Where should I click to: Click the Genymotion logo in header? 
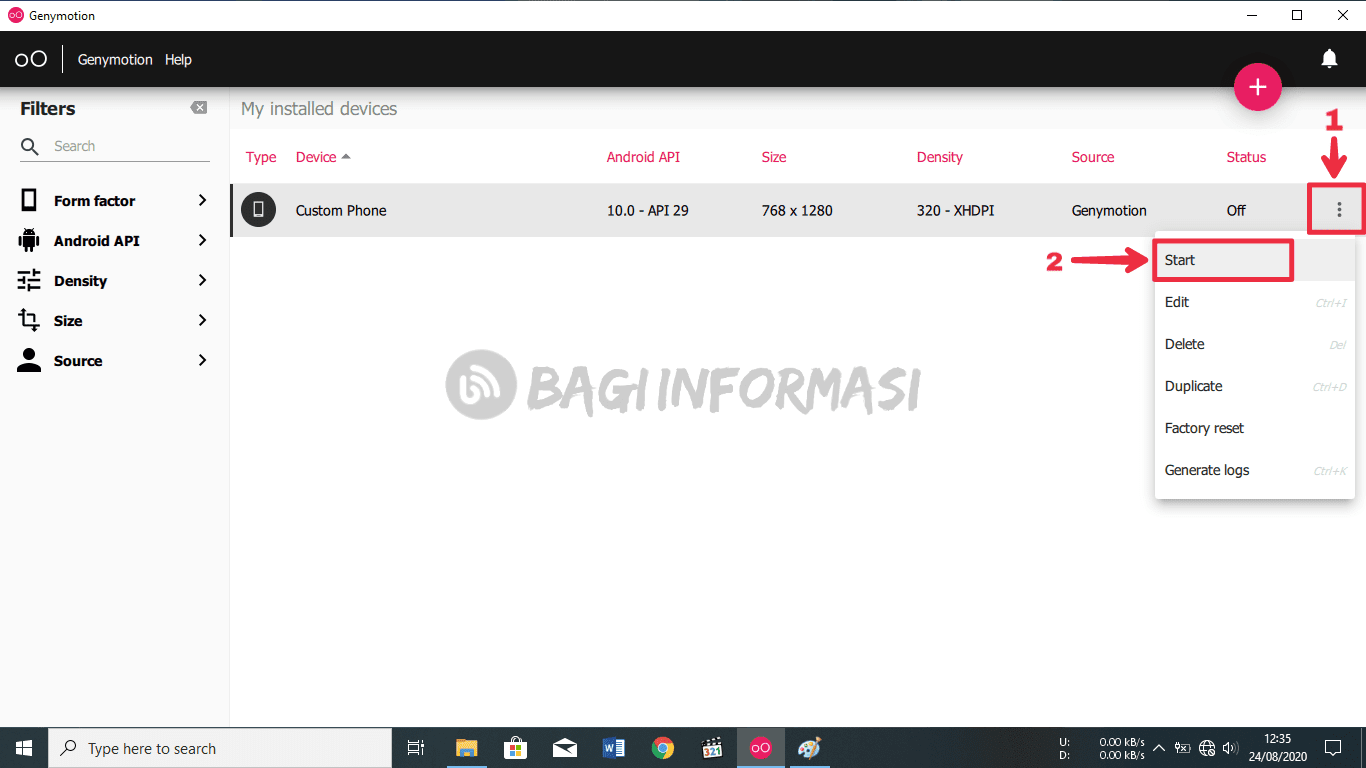31,59
